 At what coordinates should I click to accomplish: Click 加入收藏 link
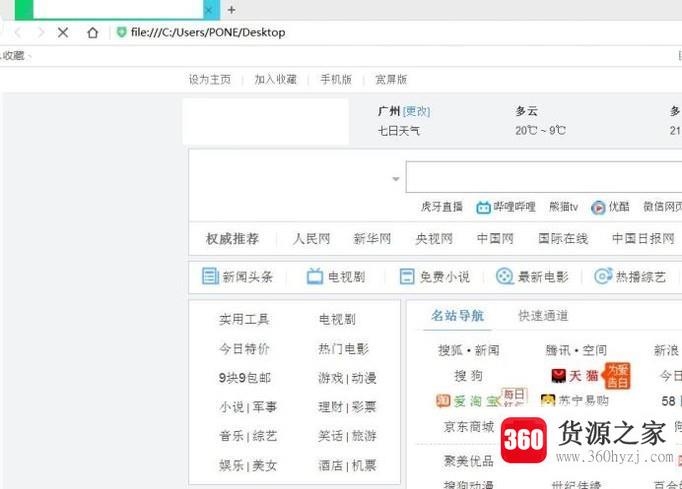click(275, 80)
